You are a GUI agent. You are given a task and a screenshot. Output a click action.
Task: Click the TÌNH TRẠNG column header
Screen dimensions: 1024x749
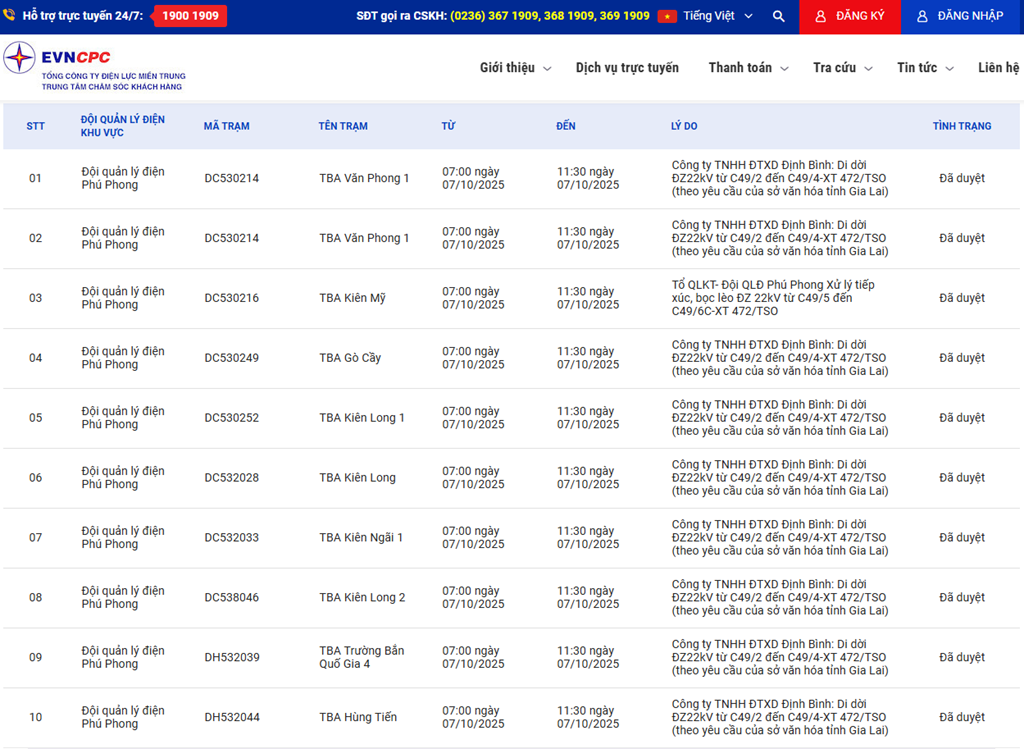click(961, 126)
